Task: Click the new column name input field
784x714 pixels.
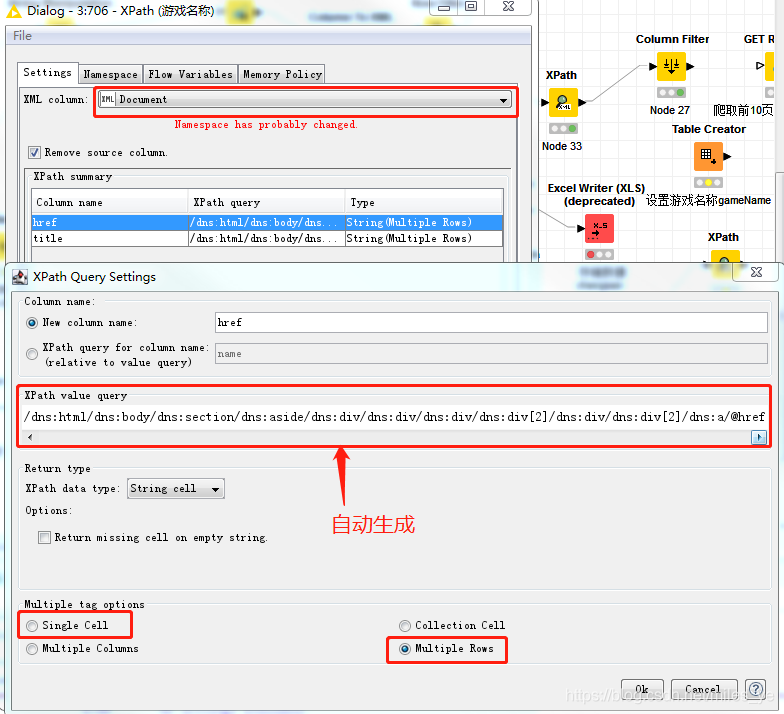Action: point(491,322)
